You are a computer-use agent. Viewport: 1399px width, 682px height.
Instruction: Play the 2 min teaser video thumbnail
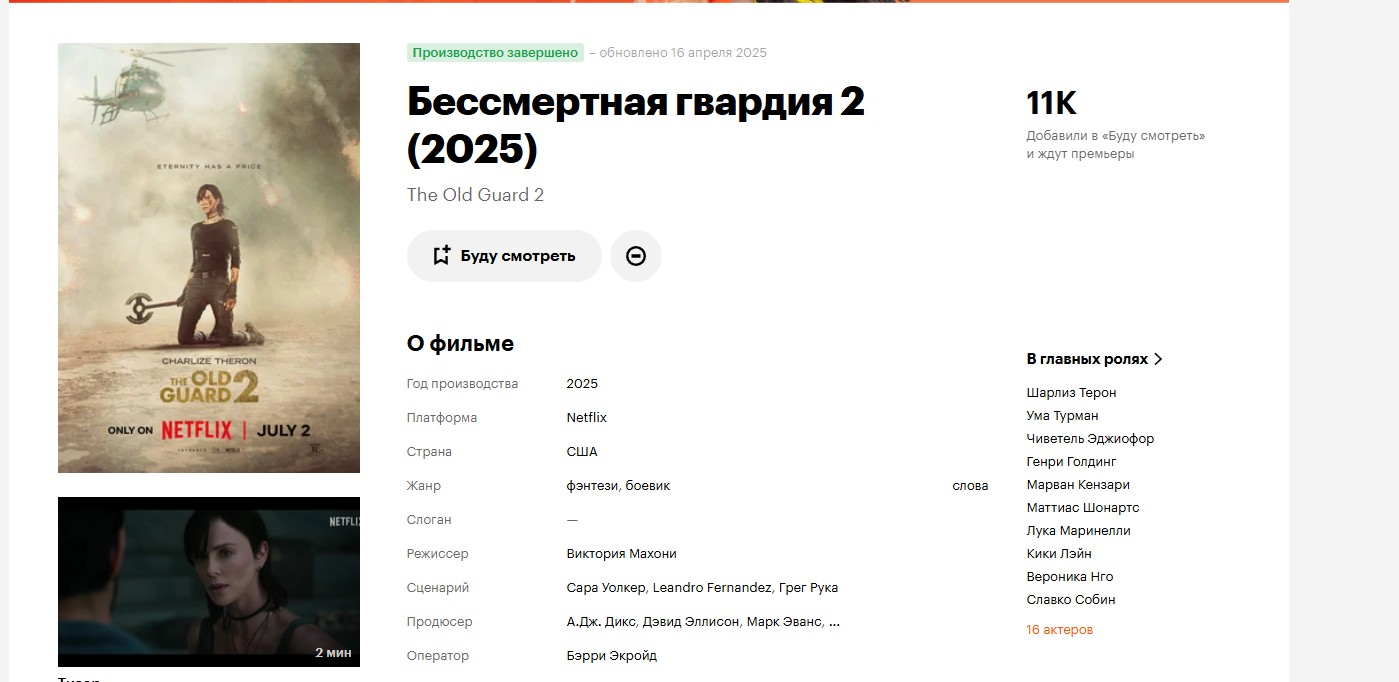click(x=209, y=582)
